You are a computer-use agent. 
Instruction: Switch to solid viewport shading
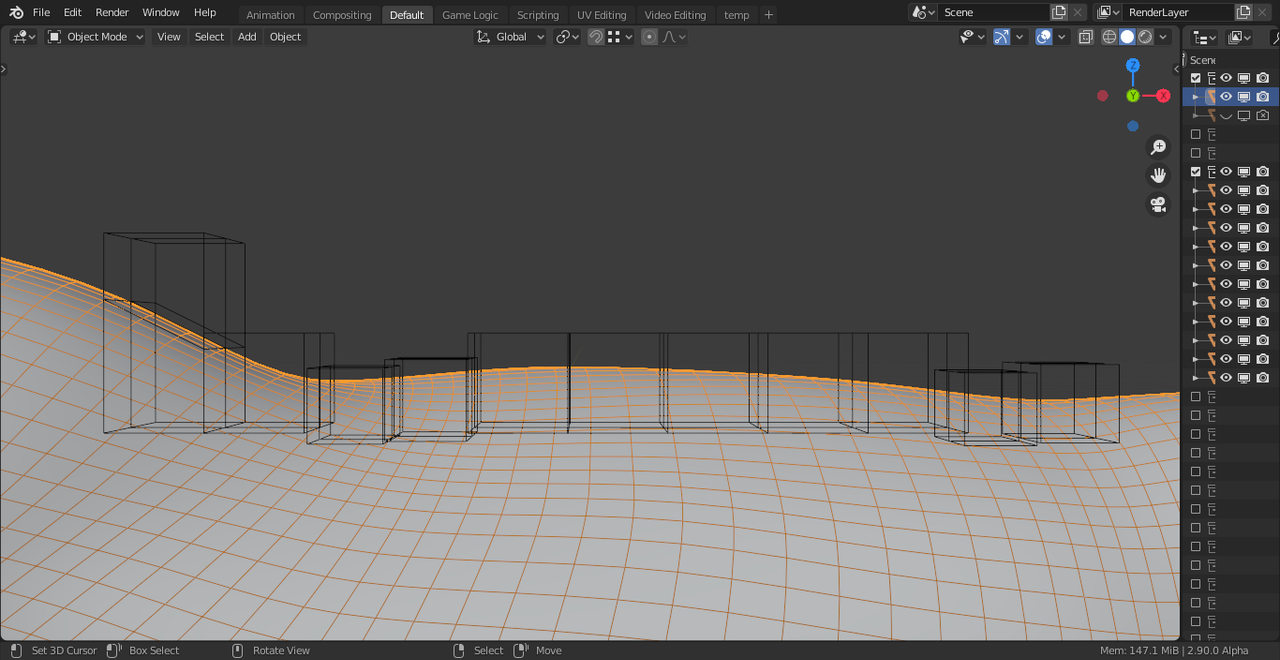coord(1127,37)
